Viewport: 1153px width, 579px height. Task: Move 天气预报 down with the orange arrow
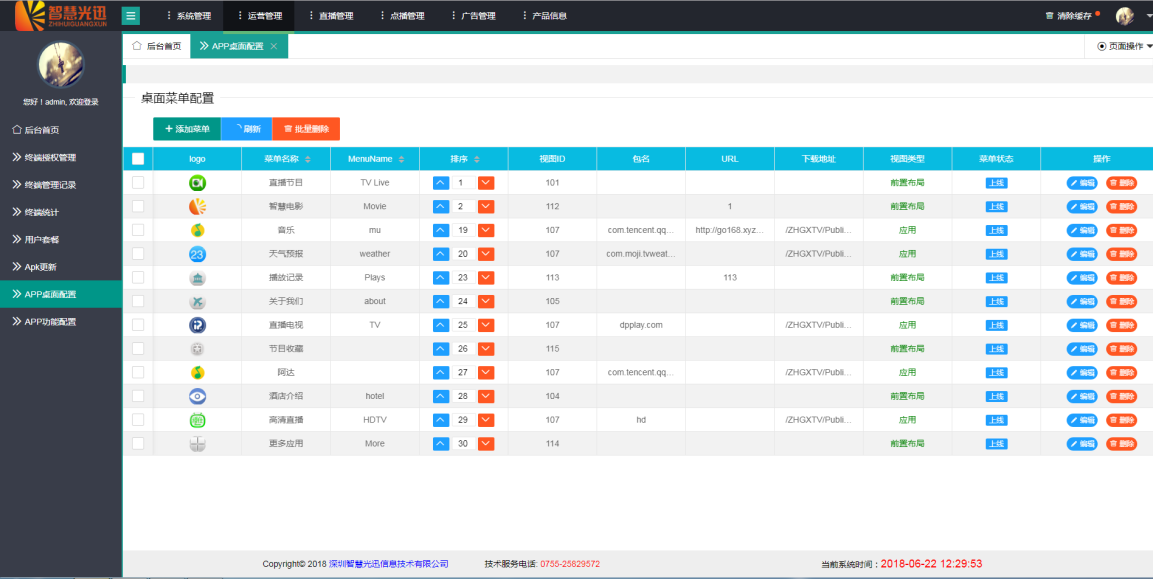tap(486, 254)
